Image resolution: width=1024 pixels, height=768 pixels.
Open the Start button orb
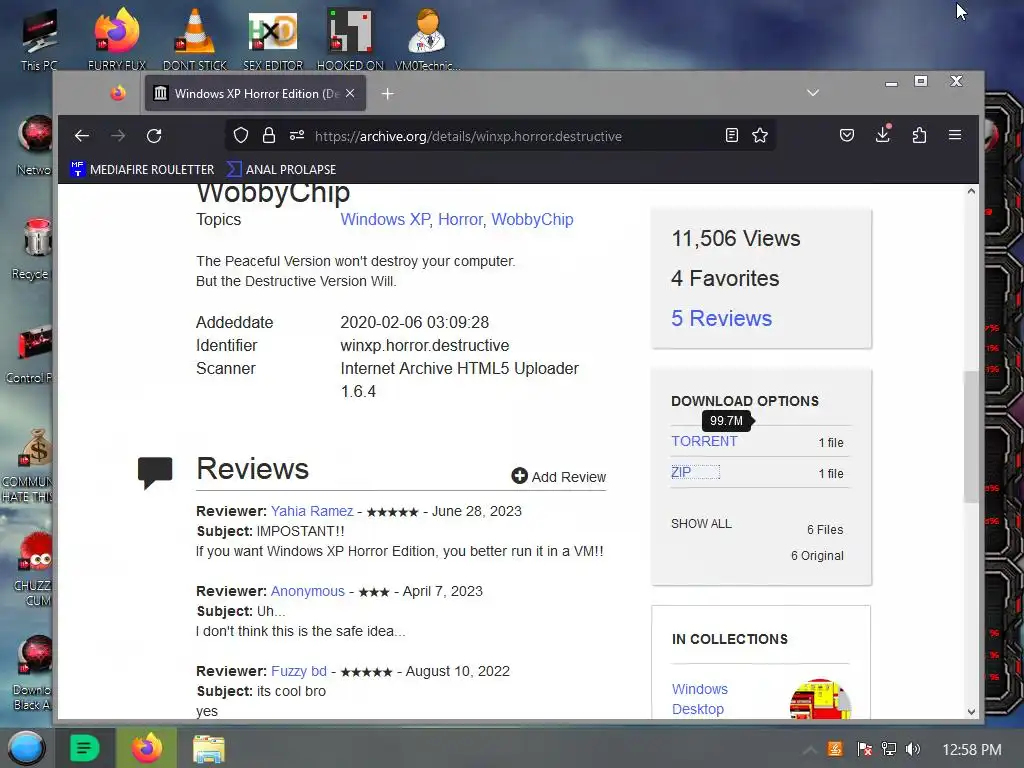(x=26, y=748)
